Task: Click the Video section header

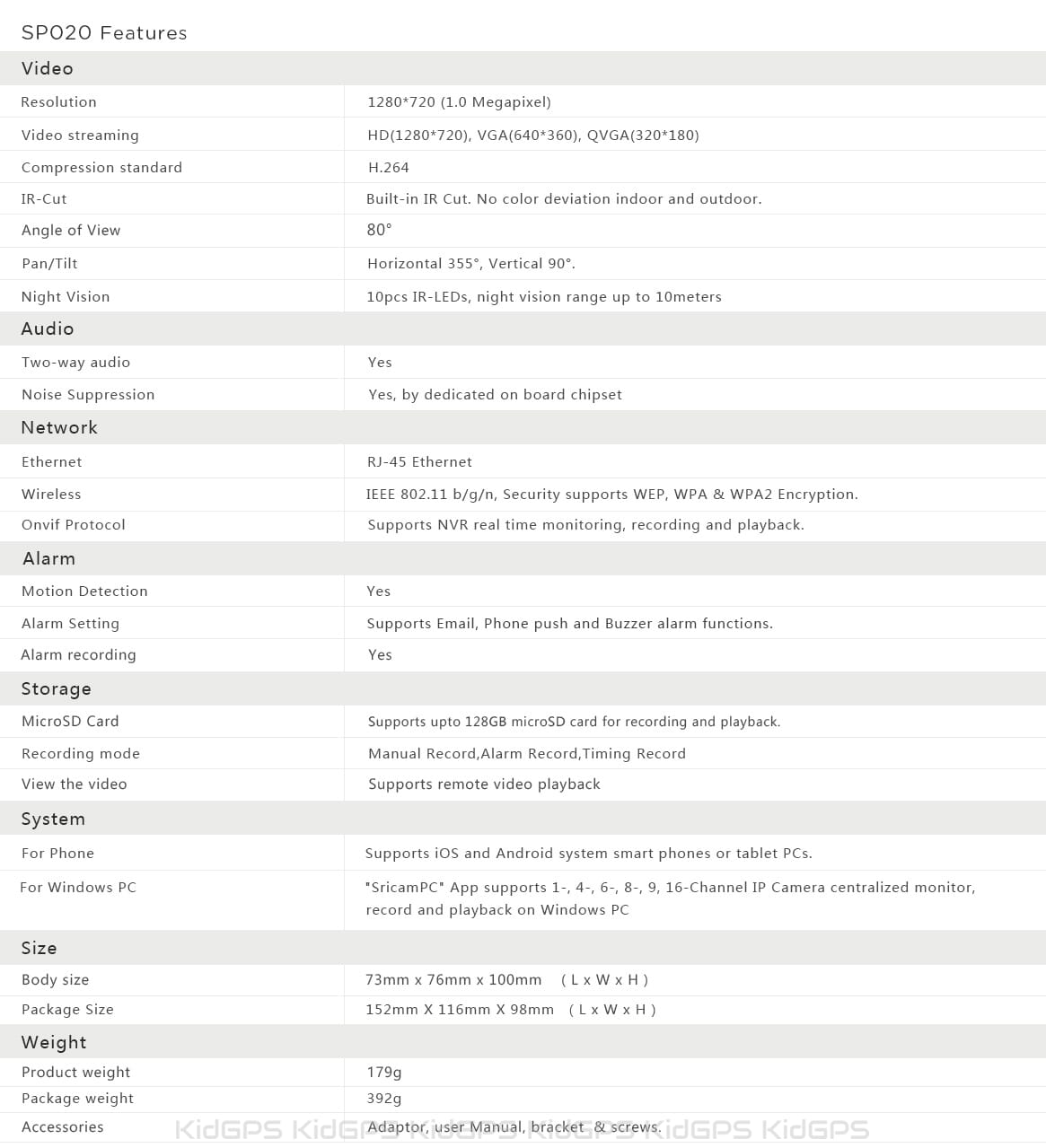Action: [x=48, y=69]
